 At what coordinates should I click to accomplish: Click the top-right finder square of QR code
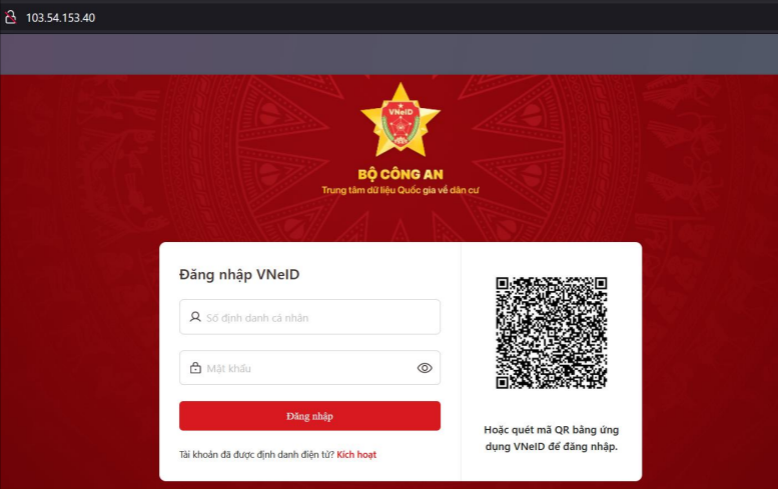[x=601, y=283]
